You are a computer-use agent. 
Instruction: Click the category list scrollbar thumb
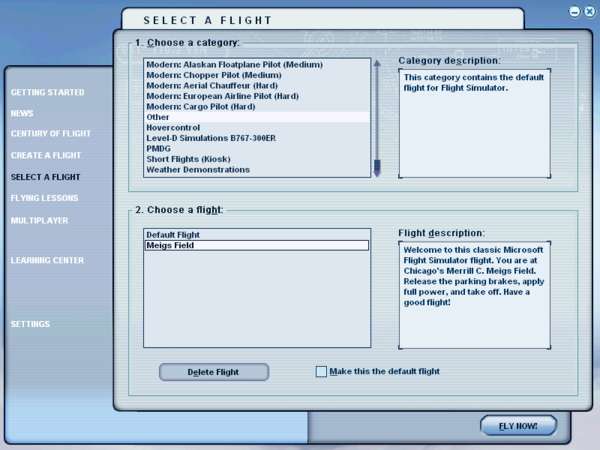[377, 167]
